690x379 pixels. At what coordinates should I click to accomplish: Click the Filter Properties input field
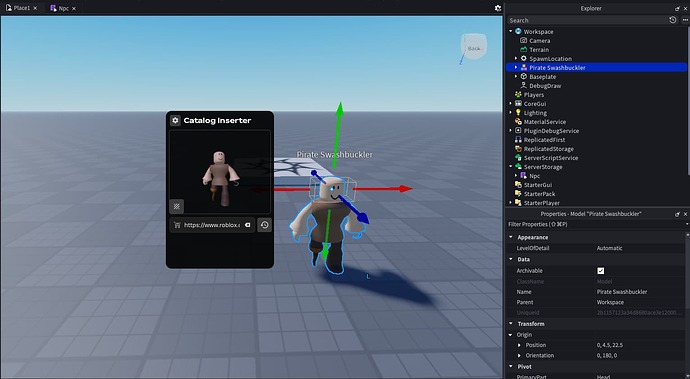(595, 224)
